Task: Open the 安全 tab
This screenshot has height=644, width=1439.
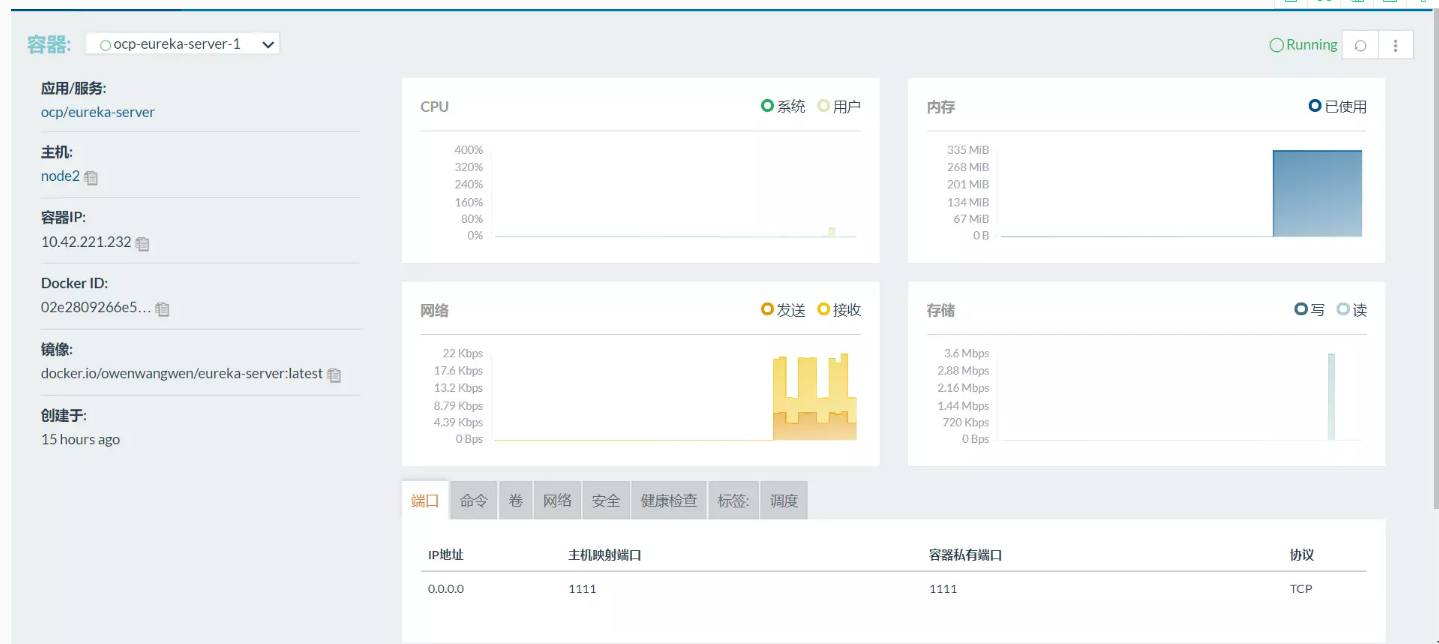Action: [606, 501]
